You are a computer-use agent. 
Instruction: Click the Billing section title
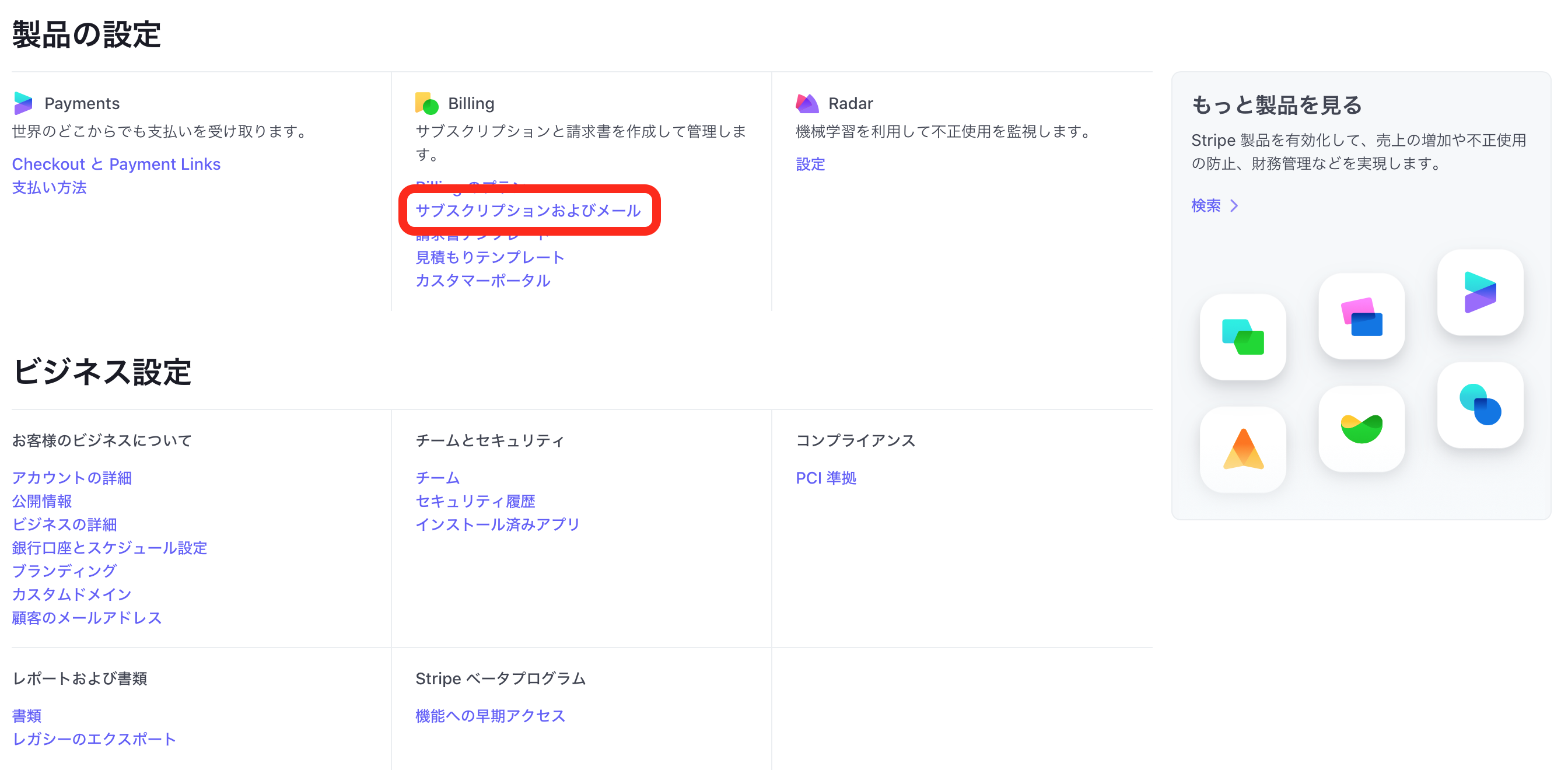(x=471, y=103)
